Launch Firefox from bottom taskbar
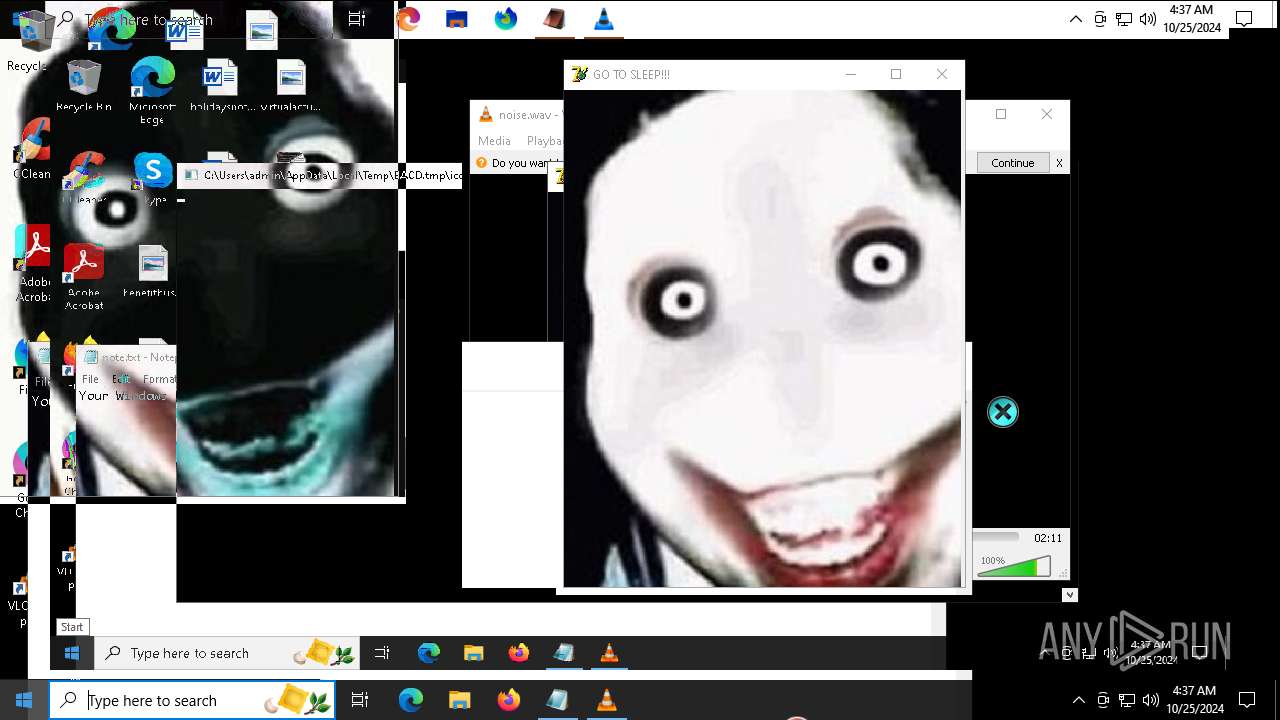The height and width of the screenshot is (720, 1280). coord(508,700)
